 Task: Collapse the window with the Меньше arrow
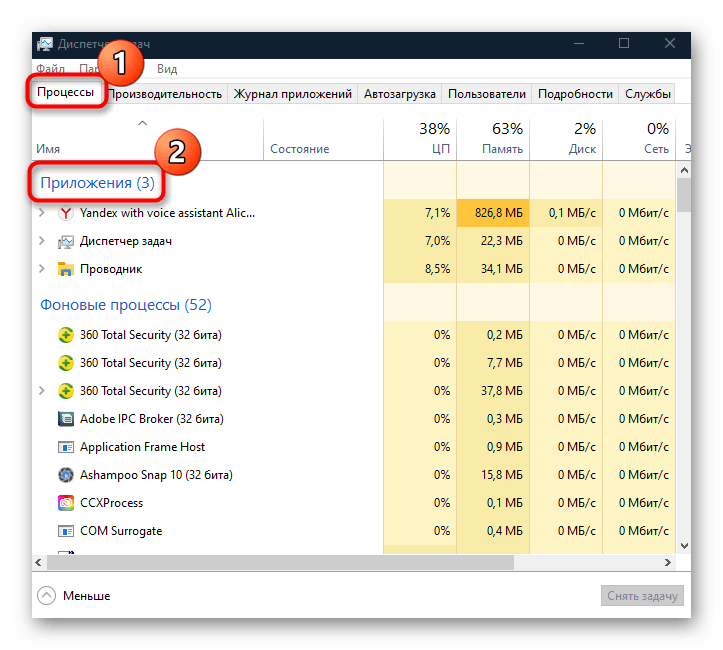(x=47, y=596)
